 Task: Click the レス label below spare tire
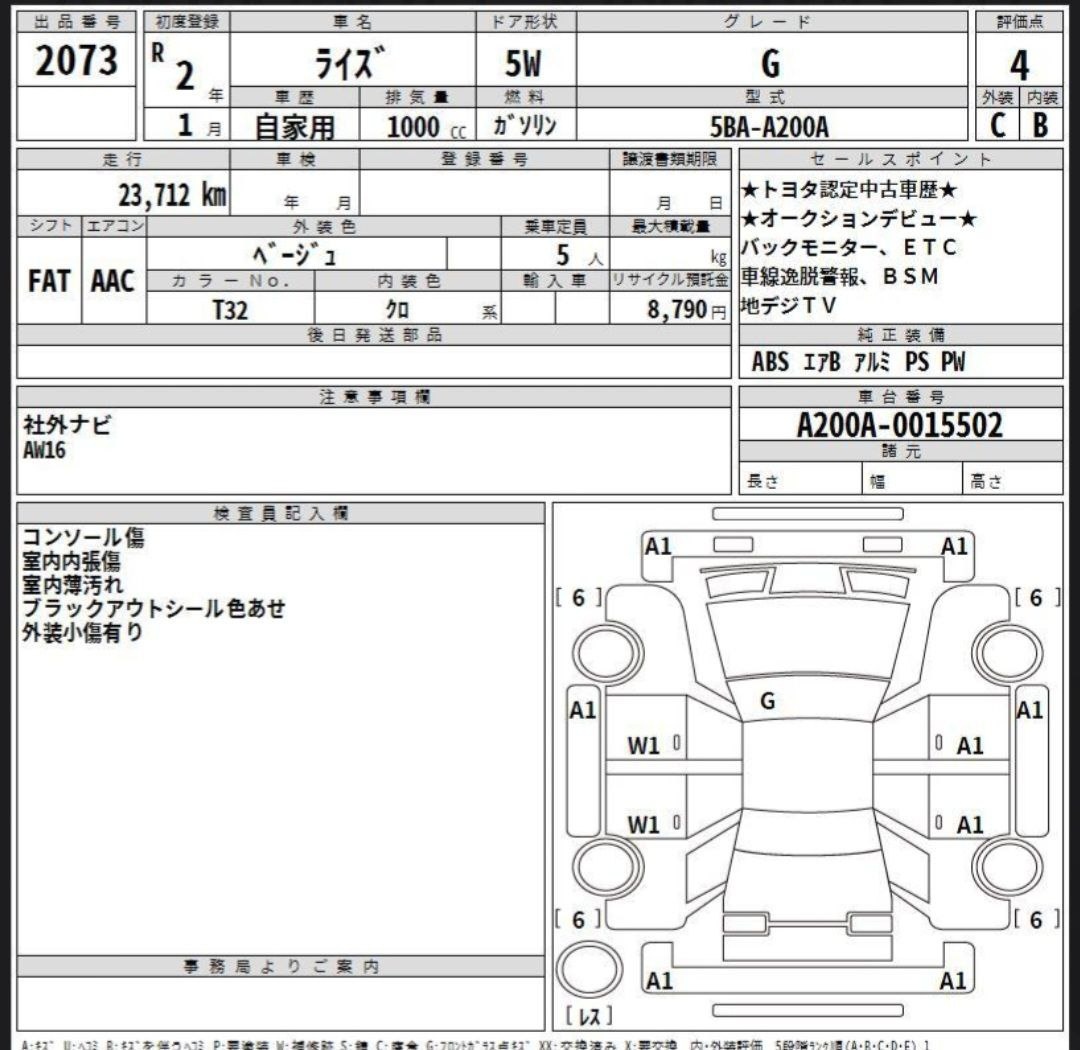click(x=589, y=1016)
